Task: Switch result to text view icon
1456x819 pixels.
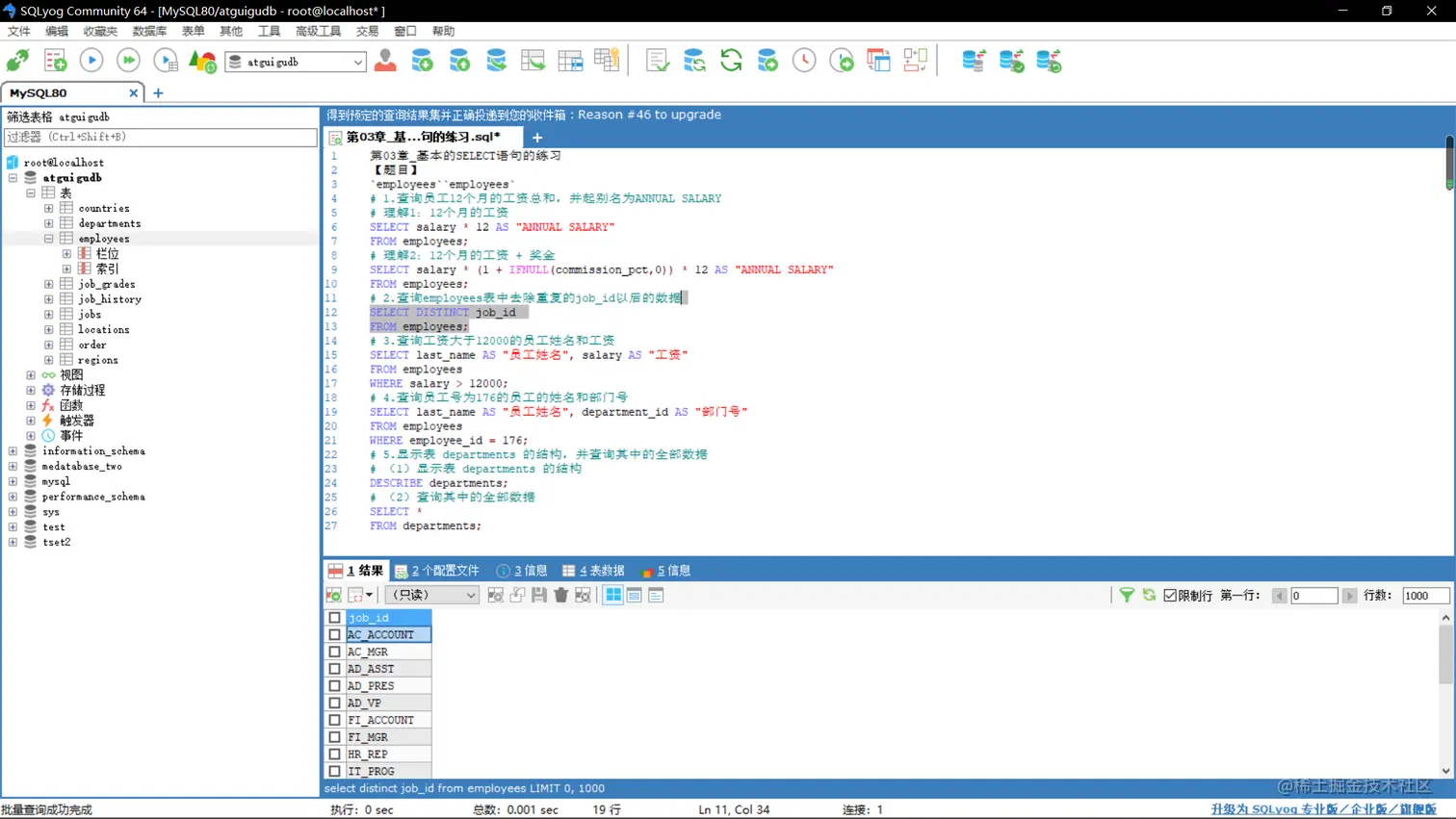Action: click(656, 595)
